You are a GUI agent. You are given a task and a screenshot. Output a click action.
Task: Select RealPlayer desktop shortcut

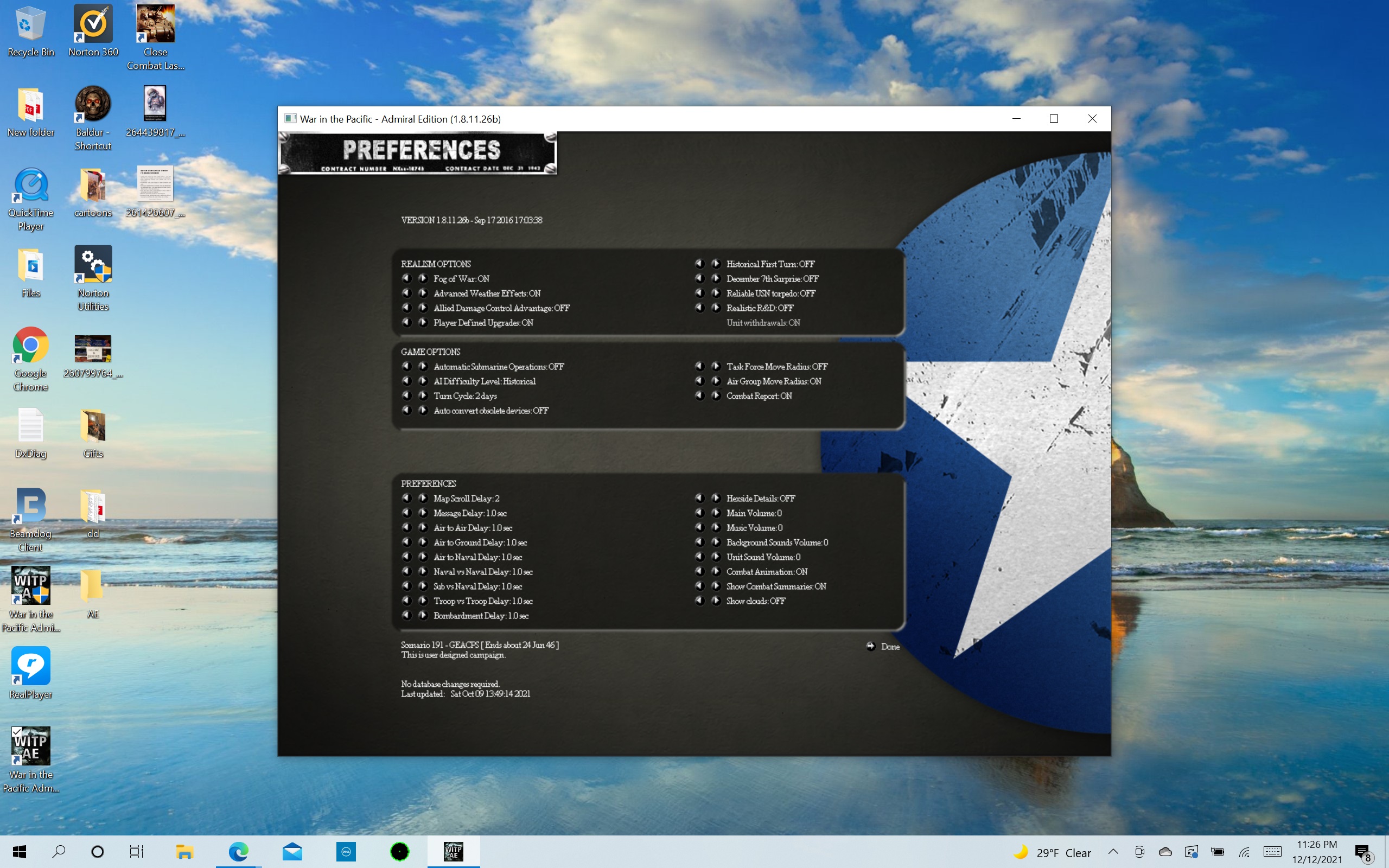(x=30, y=673)
